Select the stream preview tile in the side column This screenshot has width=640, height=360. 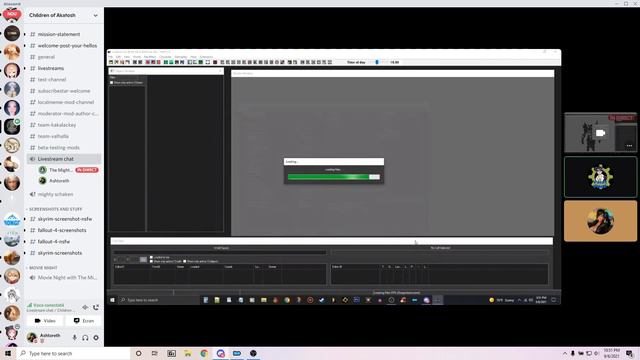[600, 133]
